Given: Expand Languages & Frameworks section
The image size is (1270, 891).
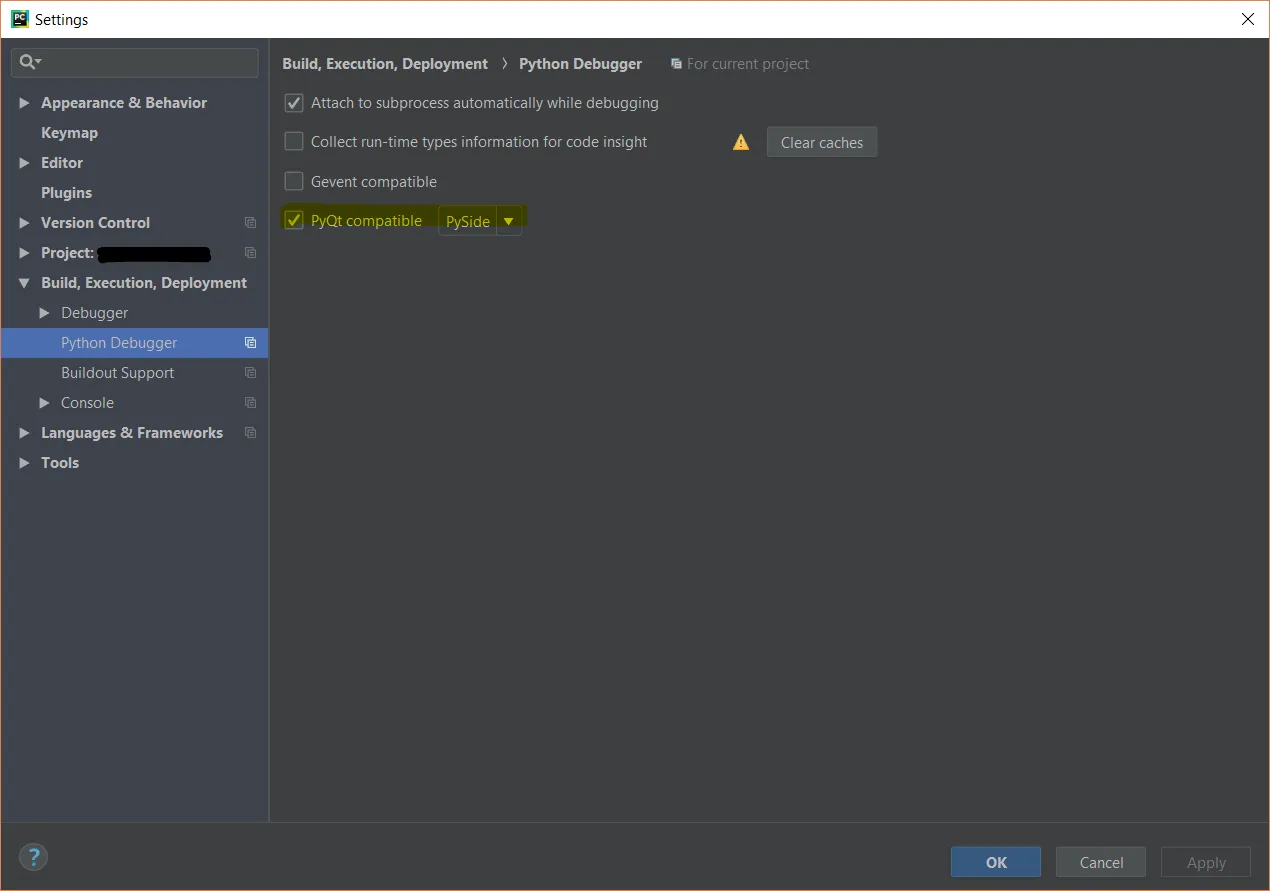Looking at the screenshot, I should (24, 433).
